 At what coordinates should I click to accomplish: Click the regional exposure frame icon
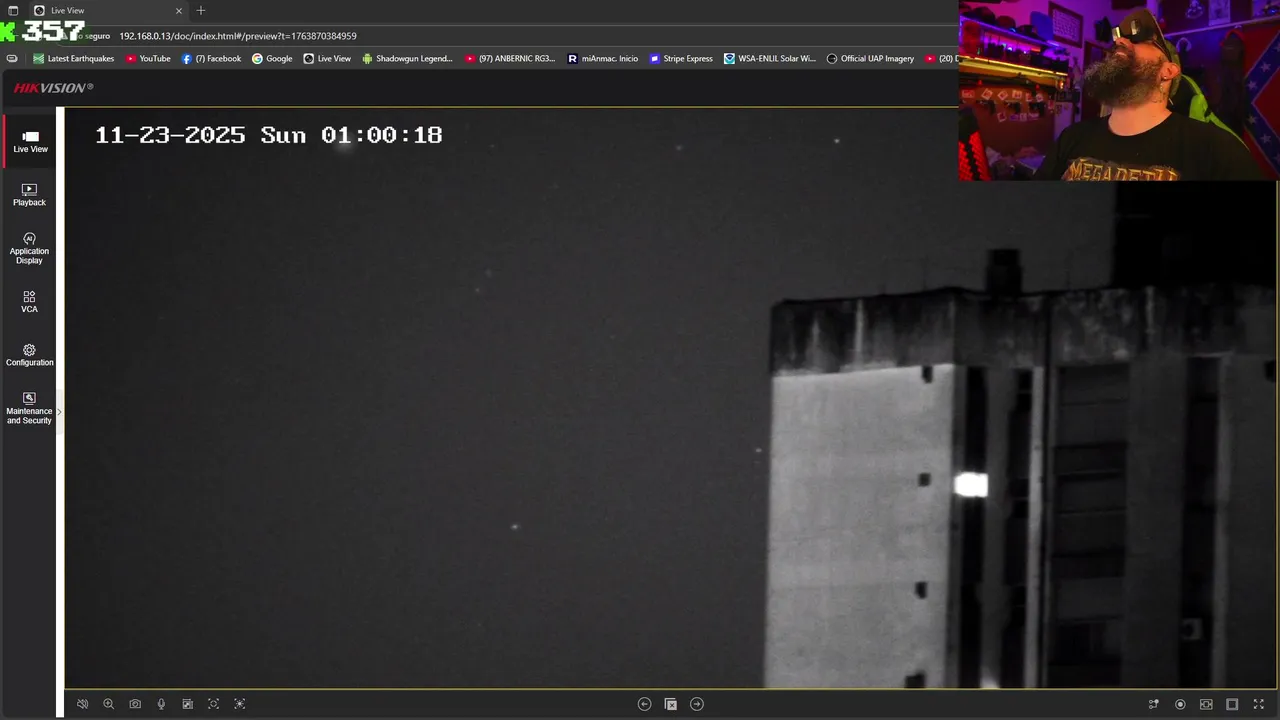coord(239,704)
